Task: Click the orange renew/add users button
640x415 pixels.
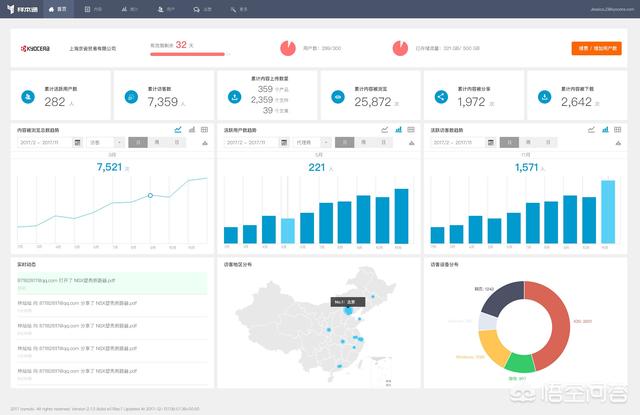Action: point(596,48)
